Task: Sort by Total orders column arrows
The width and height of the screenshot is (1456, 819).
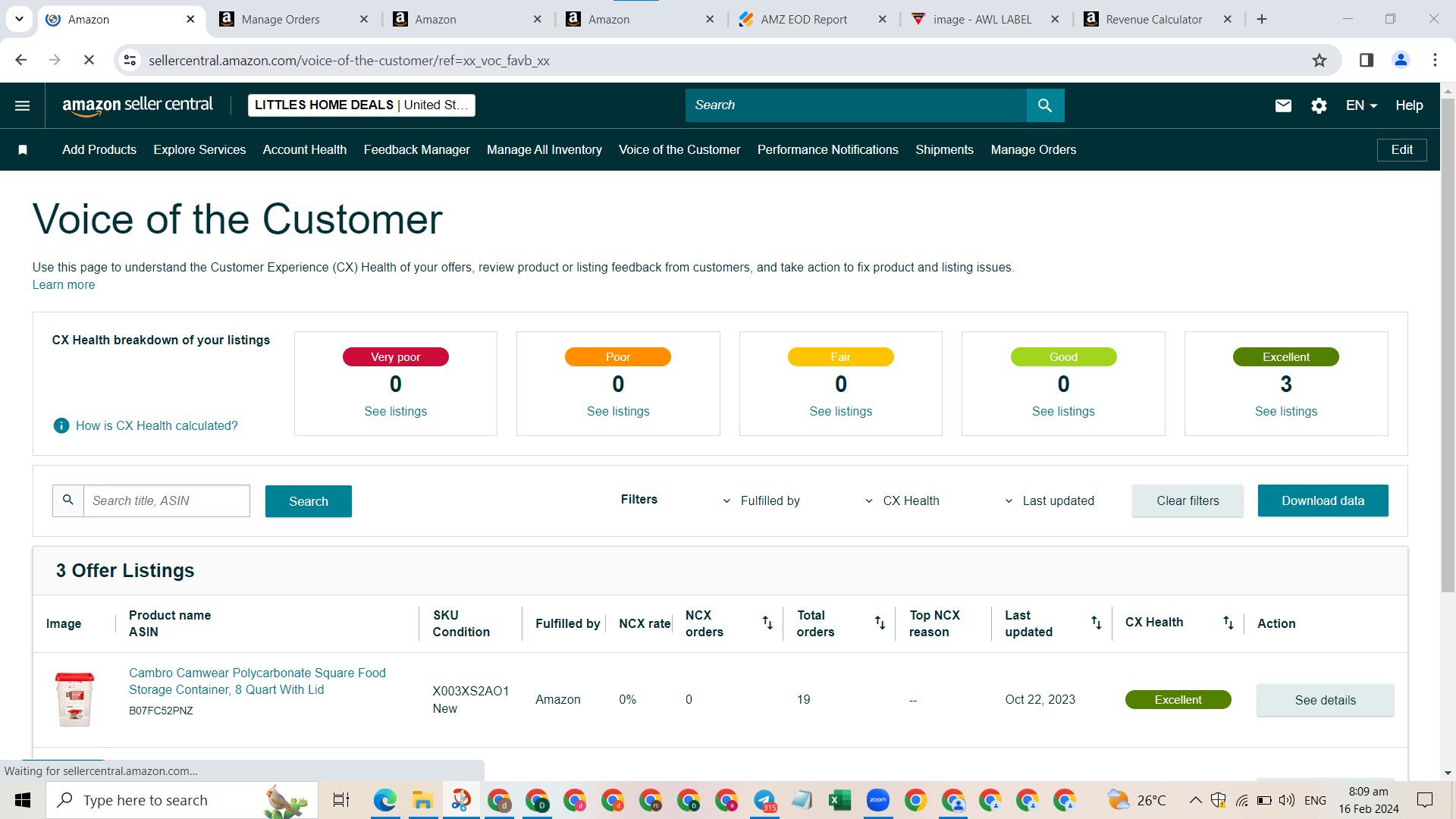Action: coord(880,623)
